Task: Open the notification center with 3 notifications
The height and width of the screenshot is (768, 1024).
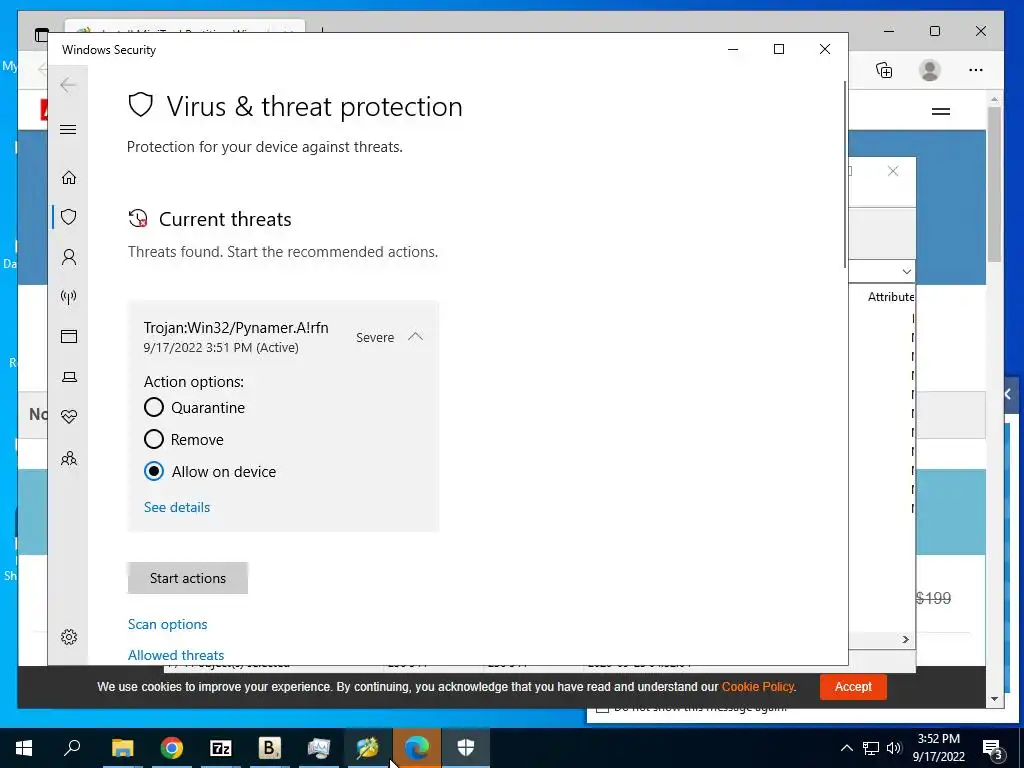Action: click(x=993, y=749)
